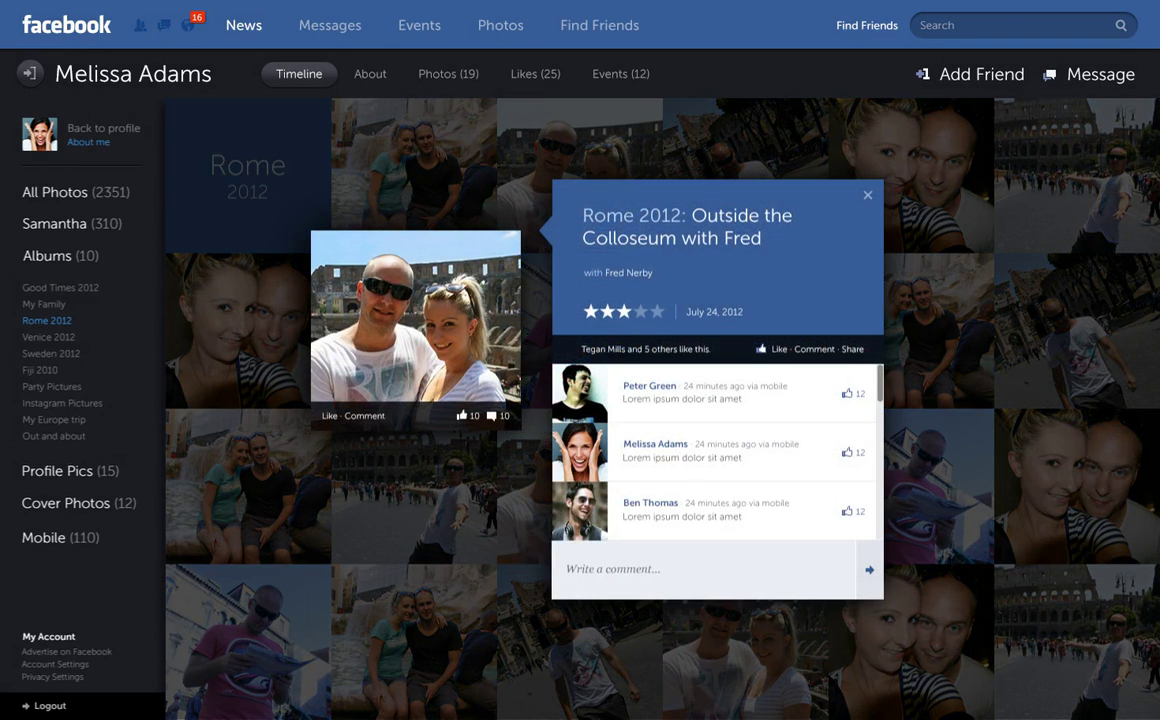Like Ben Thomas's comment with thumbs-up
1160x720 pixels.
[847, 511]
